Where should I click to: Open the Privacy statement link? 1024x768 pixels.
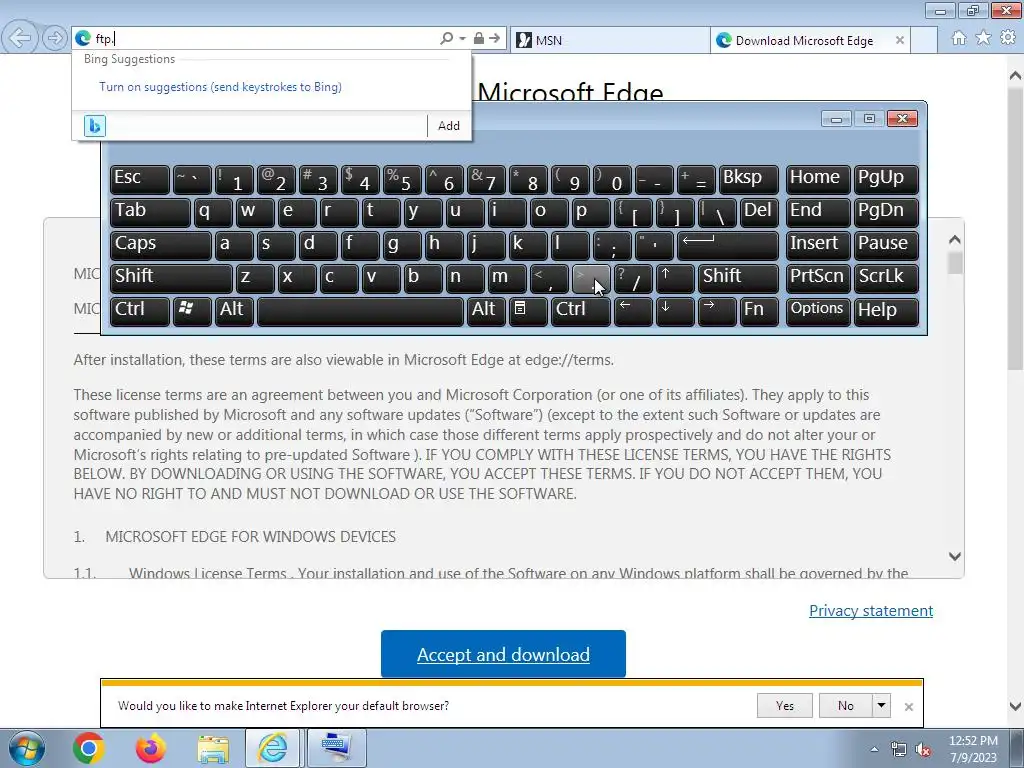coord(871,610)
